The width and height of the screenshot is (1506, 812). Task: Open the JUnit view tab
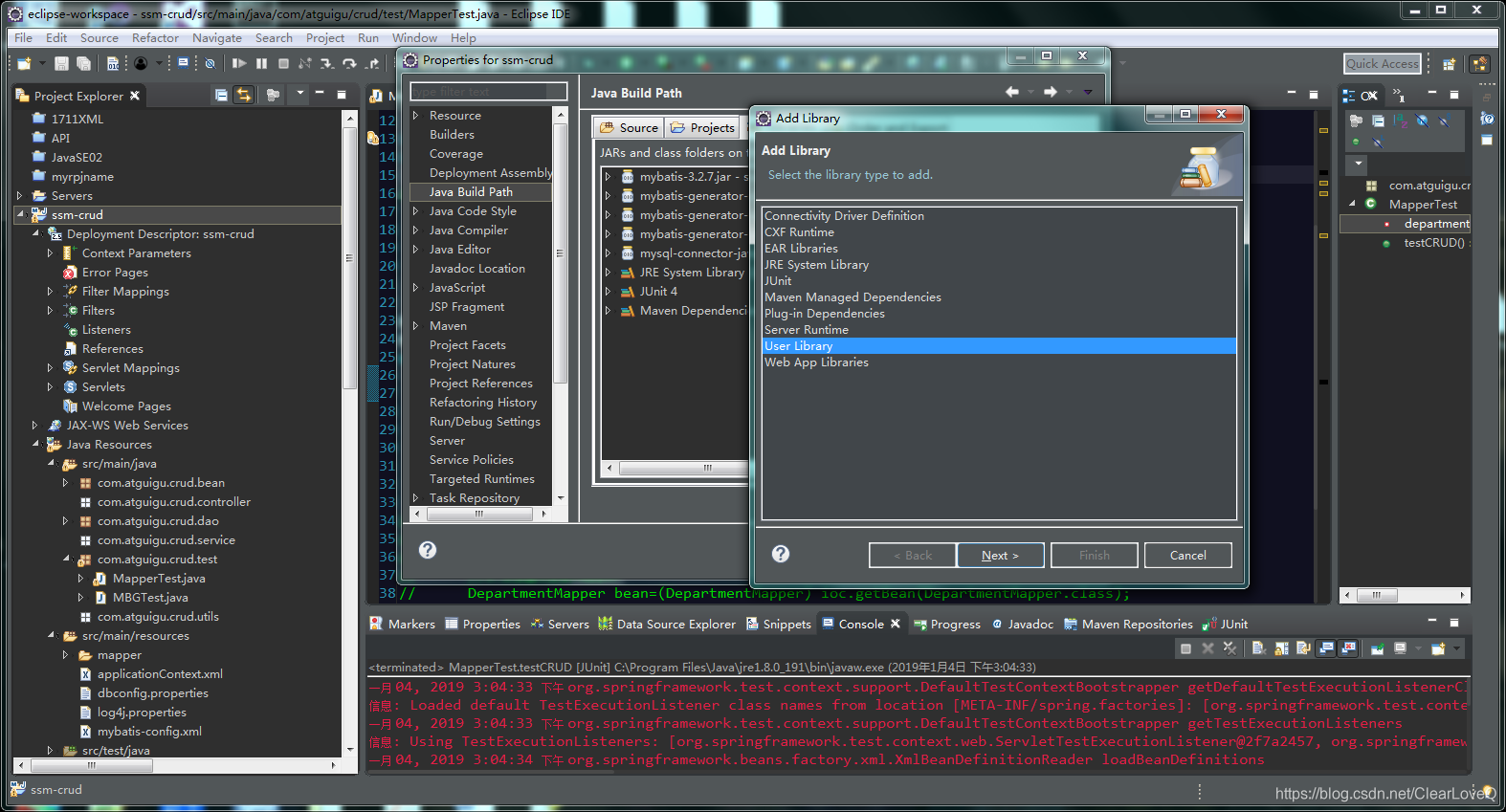point(1226,624)
